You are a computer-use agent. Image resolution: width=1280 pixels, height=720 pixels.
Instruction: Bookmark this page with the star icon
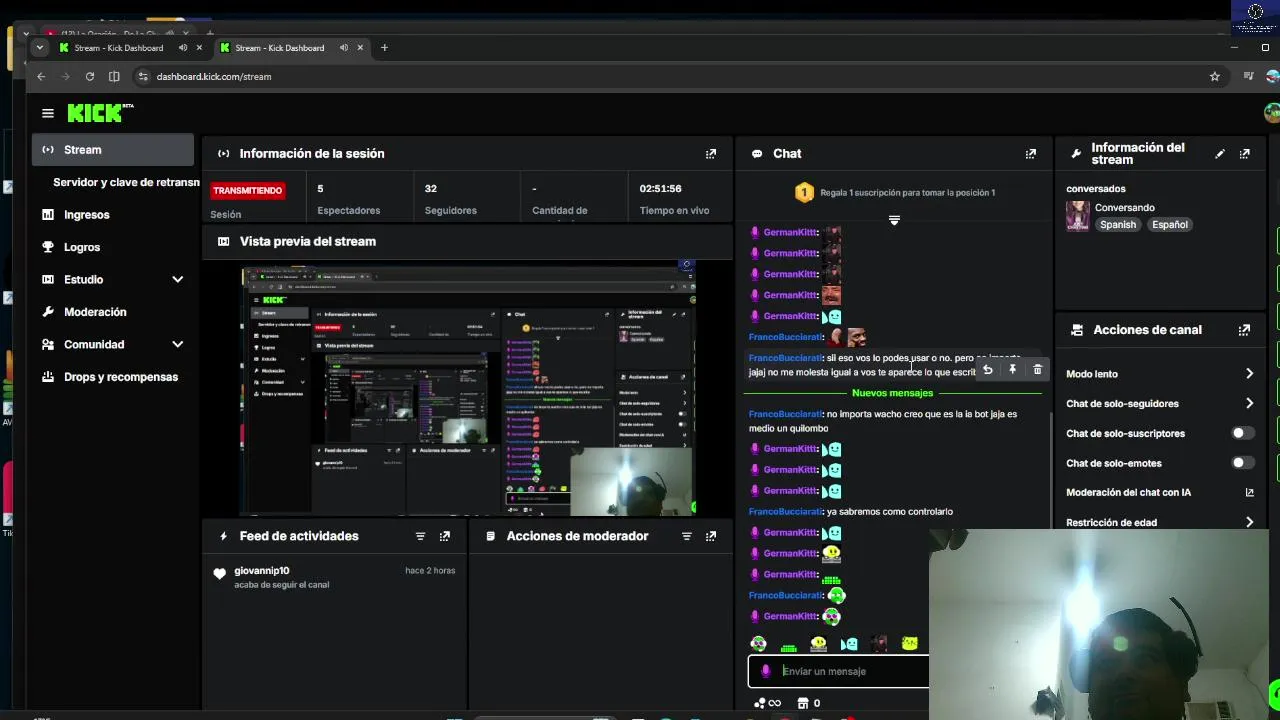click(x=1215, y=76)
